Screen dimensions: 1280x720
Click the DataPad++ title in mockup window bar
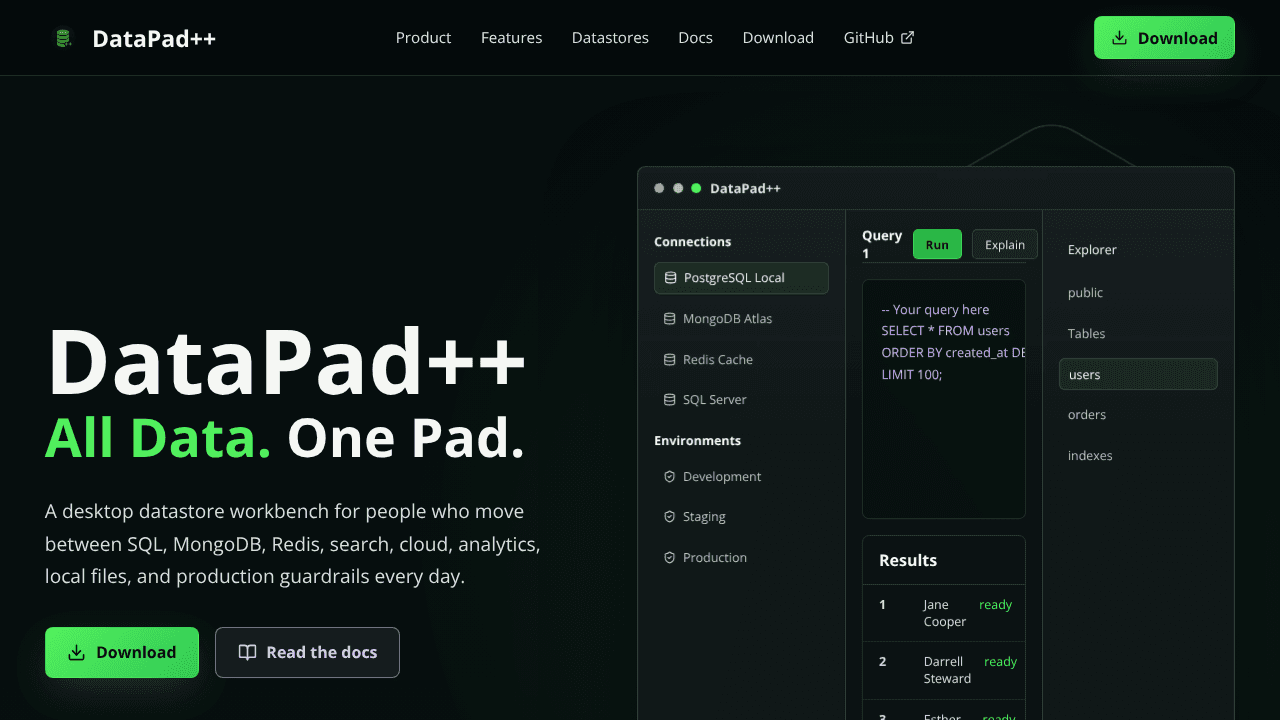(745, 188)
